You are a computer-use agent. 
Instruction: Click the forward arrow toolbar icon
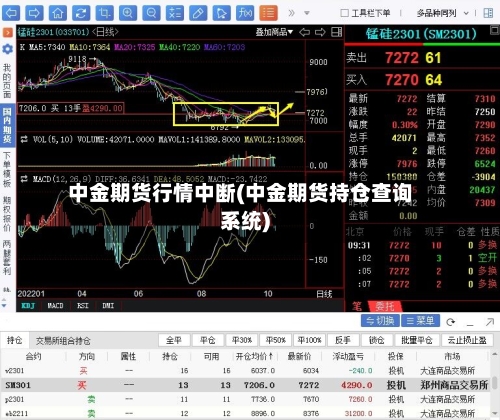34,13
